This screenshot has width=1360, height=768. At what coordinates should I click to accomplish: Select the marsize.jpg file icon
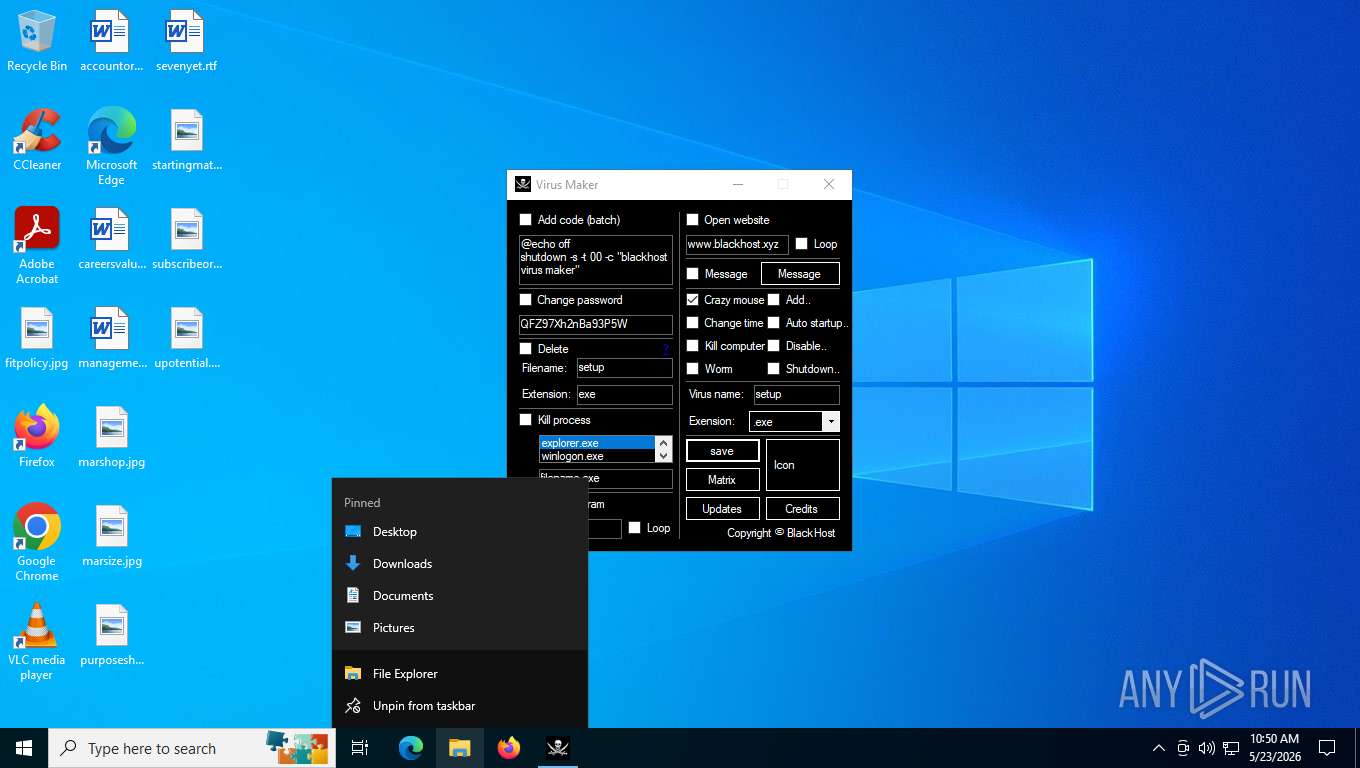111,536
